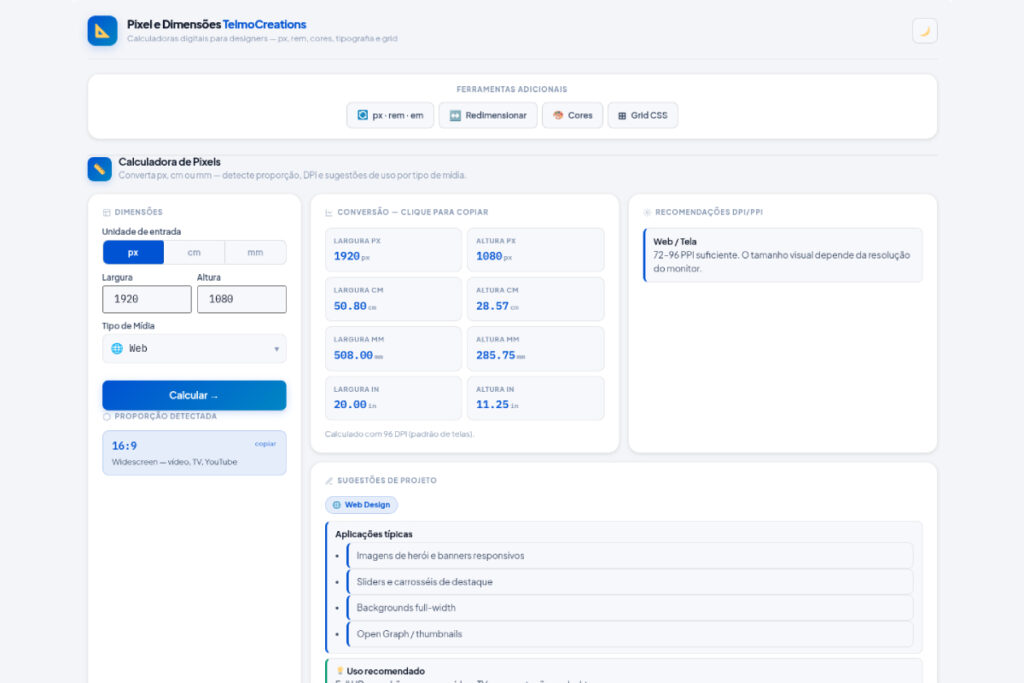Click the ruler logo icon in header
Image resolution: width=1024 pixels, height=683 pixels.
pyautogui.click(x=102, y=31)
